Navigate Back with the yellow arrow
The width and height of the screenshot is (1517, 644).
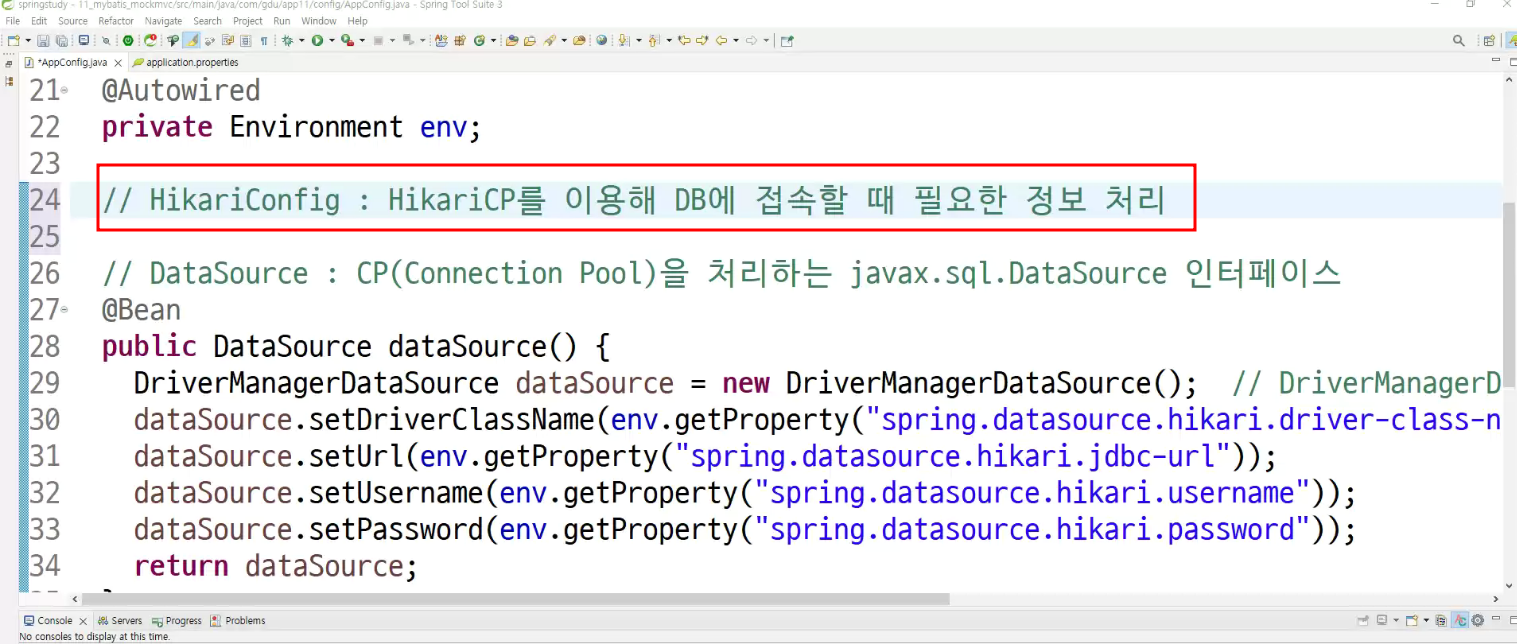(720, 40)
